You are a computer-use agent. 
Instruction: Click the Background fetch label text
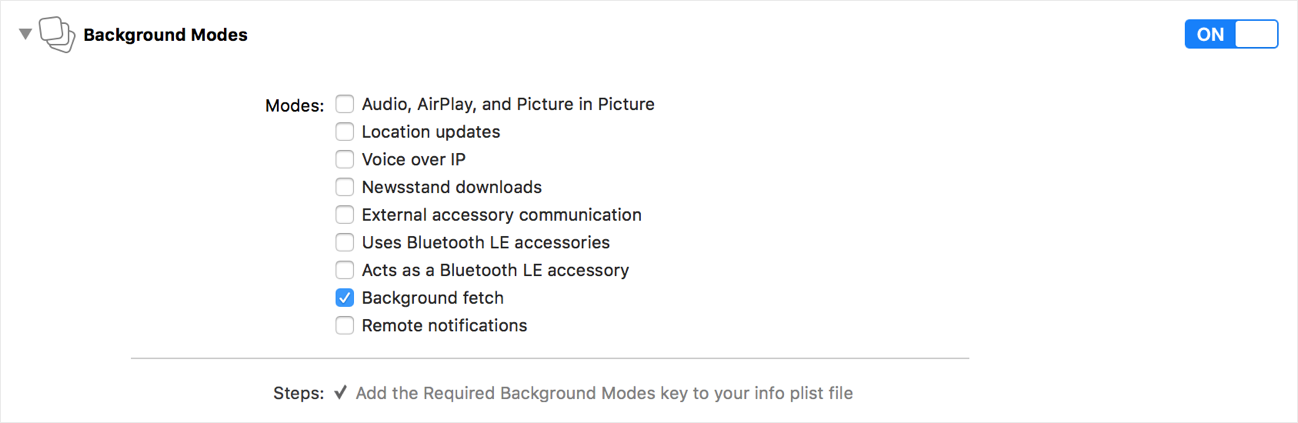(432, 298)
